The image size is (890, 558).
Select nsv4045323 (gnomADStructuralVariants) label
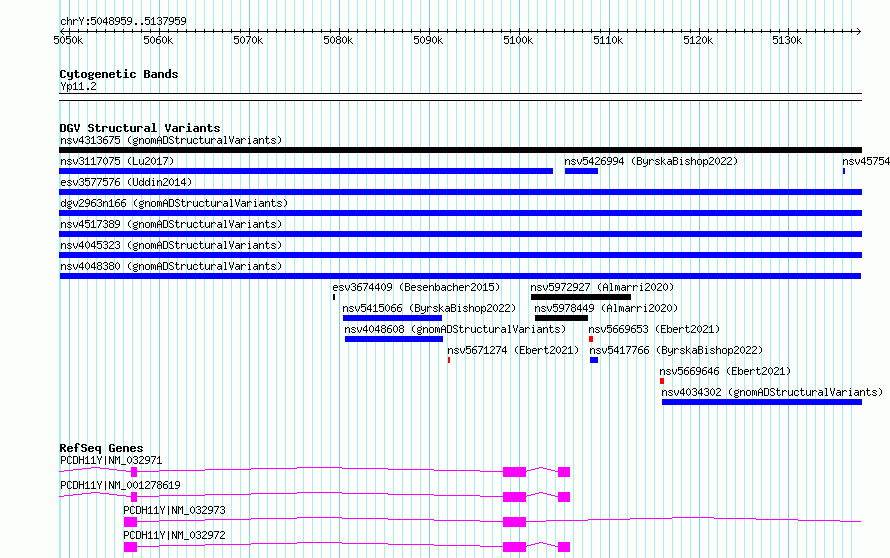click(171, 245)
